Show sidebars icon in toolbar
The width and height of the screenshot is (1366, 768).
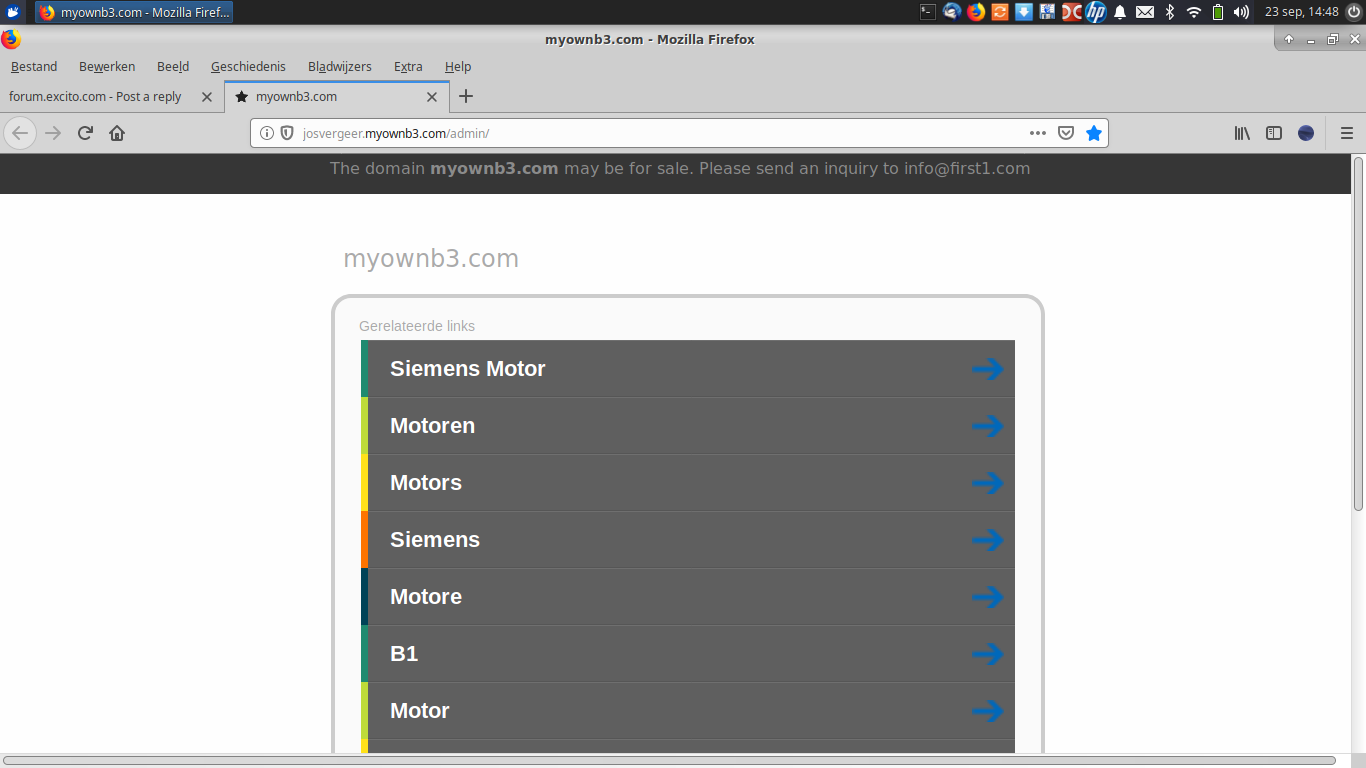(1274, 133)
